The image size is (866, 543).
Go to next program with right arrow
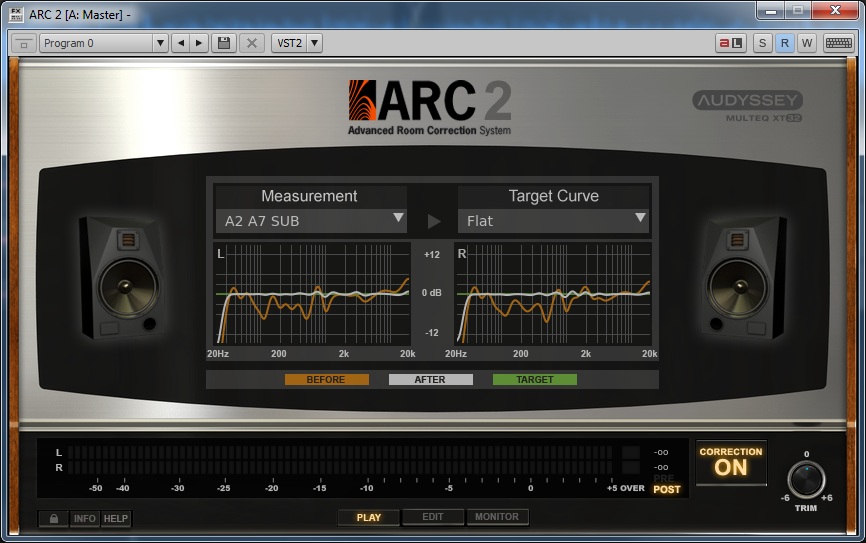click(x=199, y=43)
